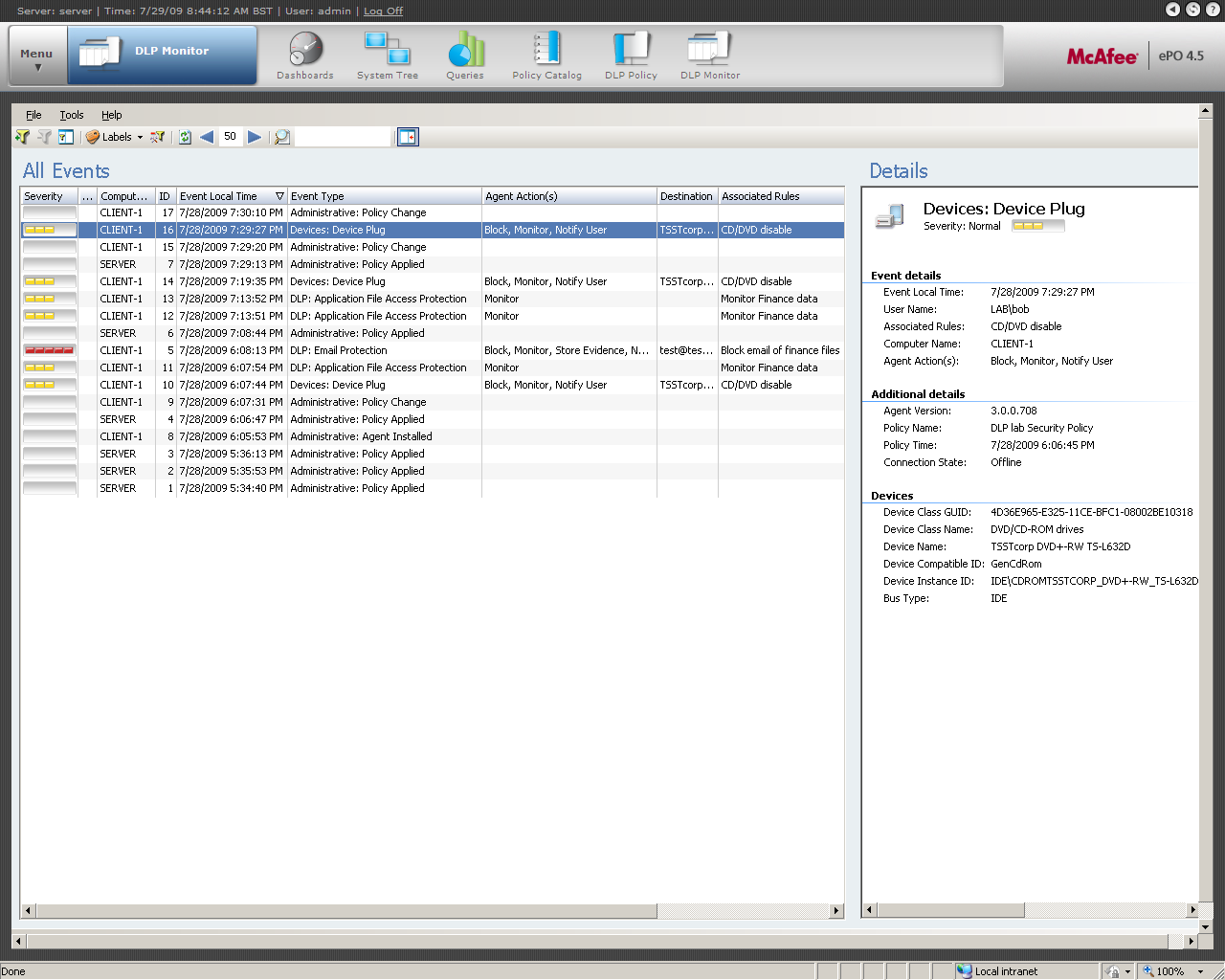The width and height of the screenshot is (1225, 980).
Task: Click the greyed-out remove filter funnel icon
Action: [44, 137]
